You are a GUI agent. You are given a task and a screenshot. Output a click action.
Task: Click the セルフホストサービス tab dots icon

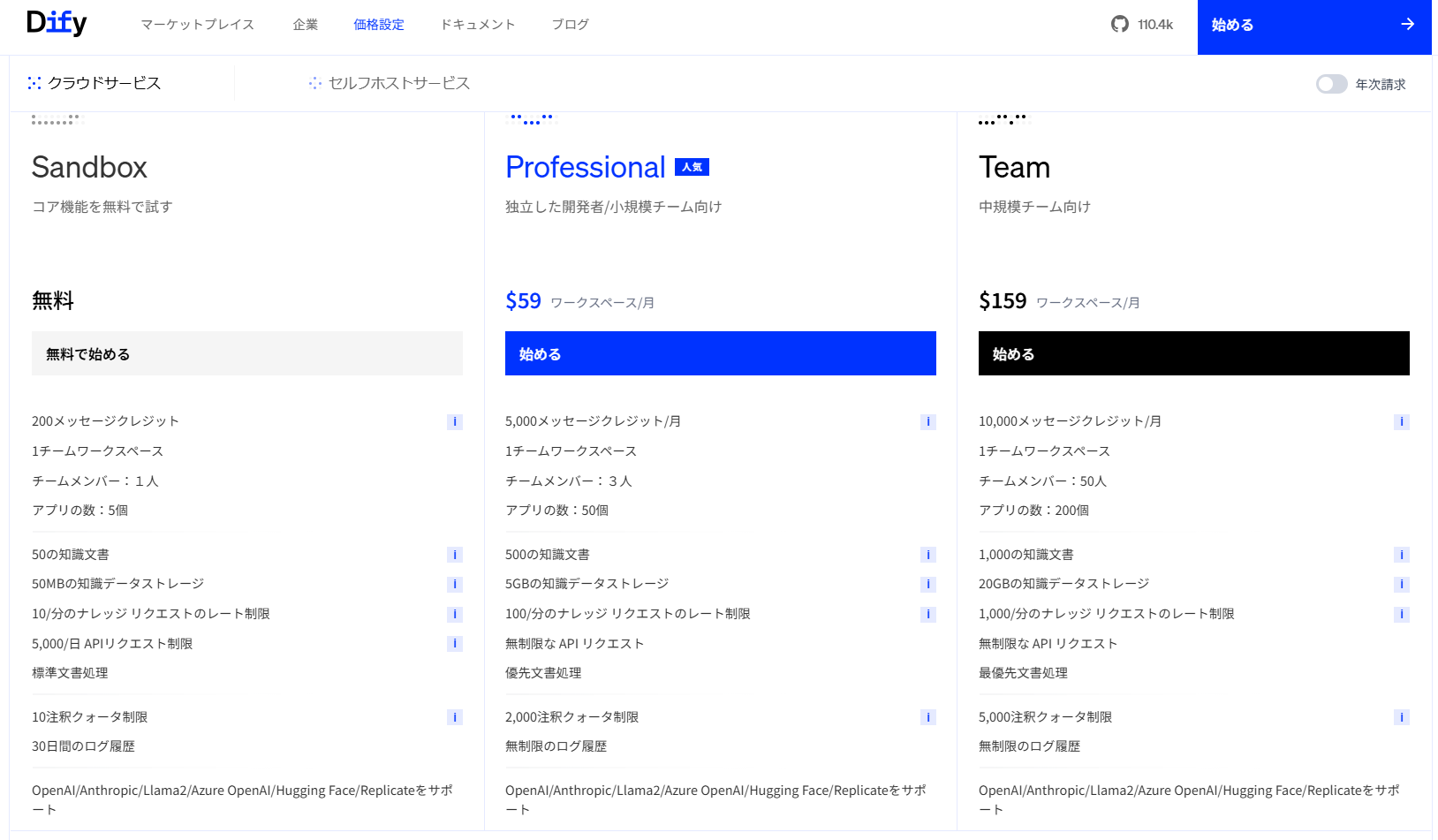click(315, 83)
